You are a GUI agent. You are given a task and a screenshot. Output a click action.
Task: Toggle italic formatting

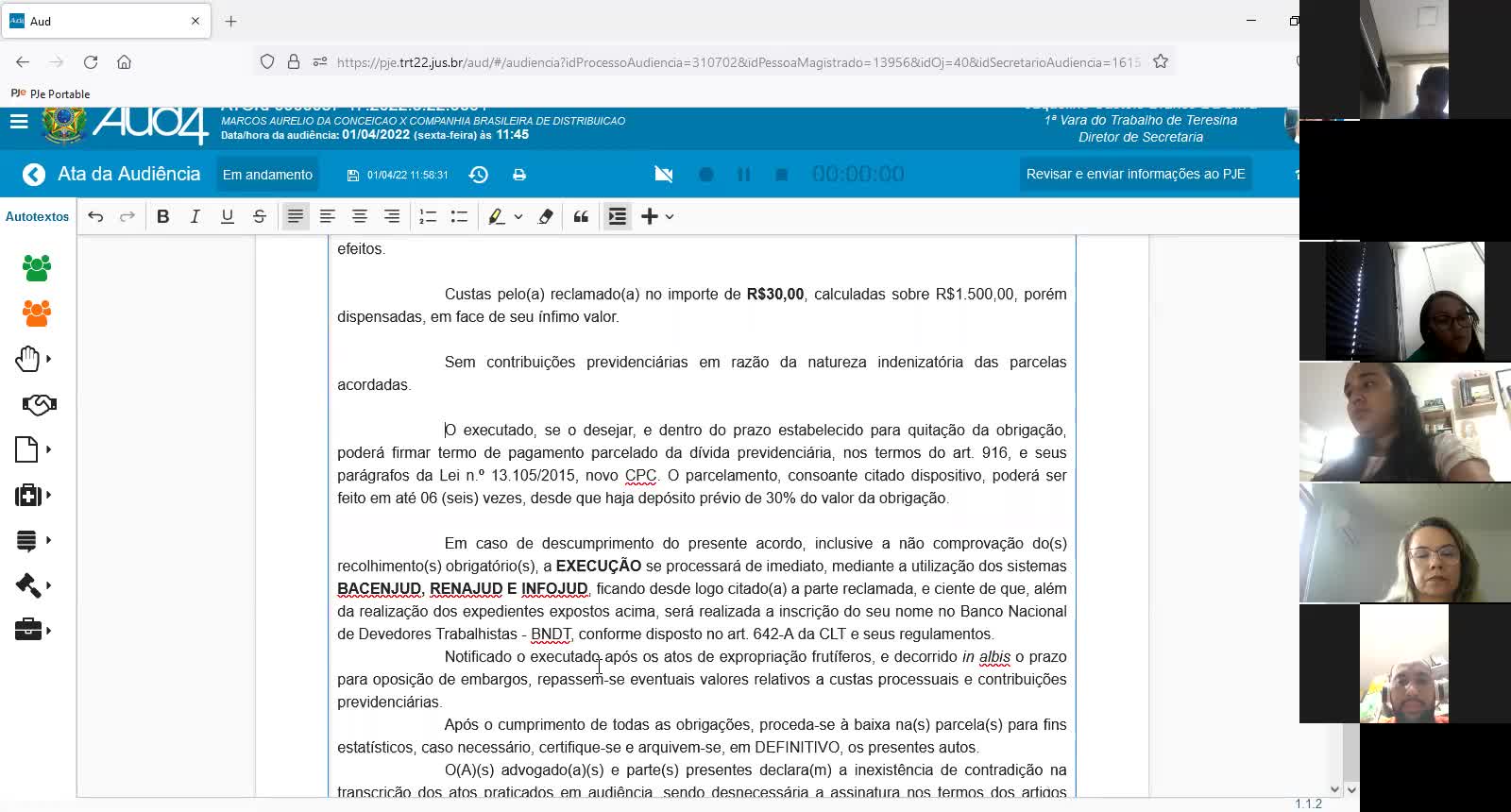pos(195,216)
